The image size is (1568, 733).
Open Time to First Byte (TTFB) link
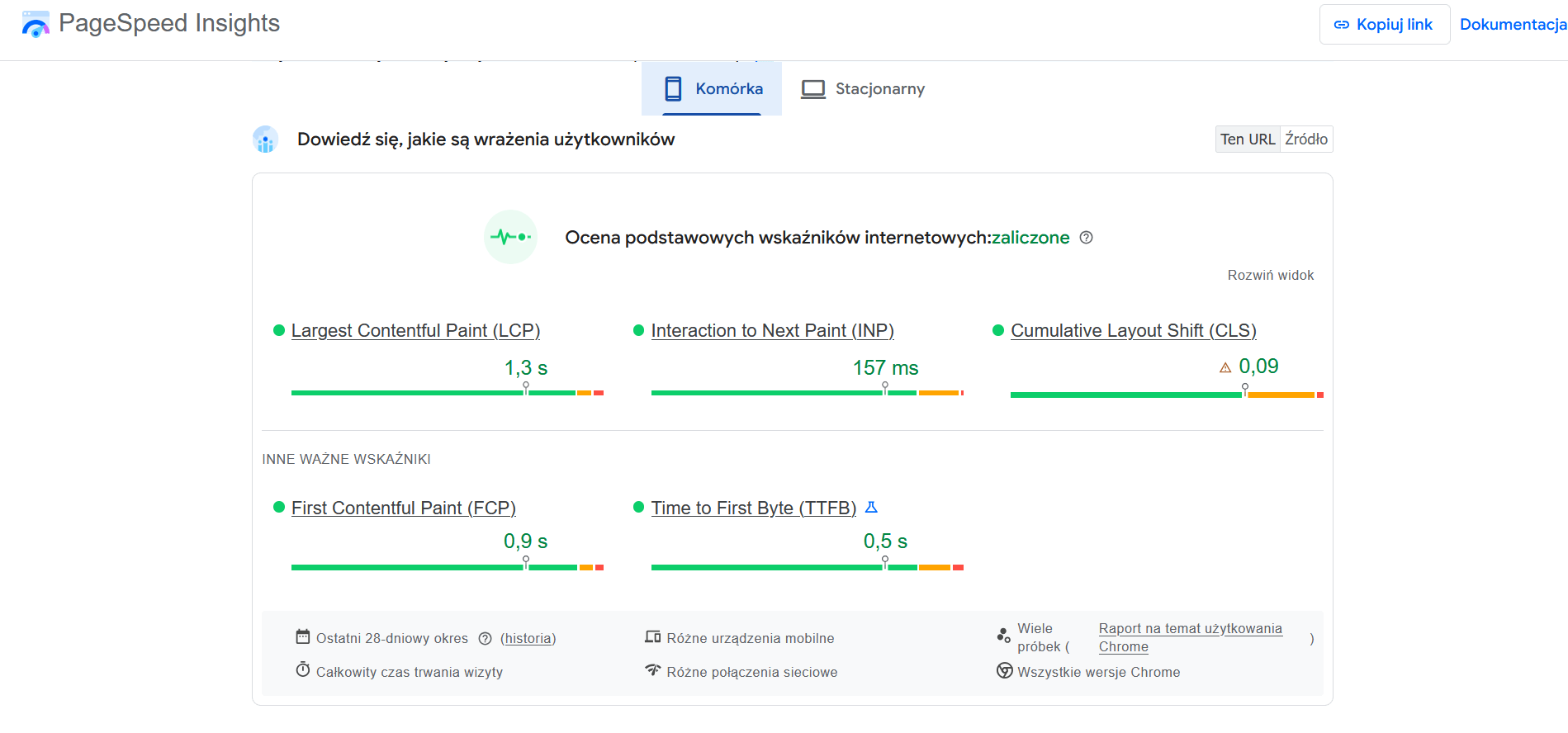point(754,508)
